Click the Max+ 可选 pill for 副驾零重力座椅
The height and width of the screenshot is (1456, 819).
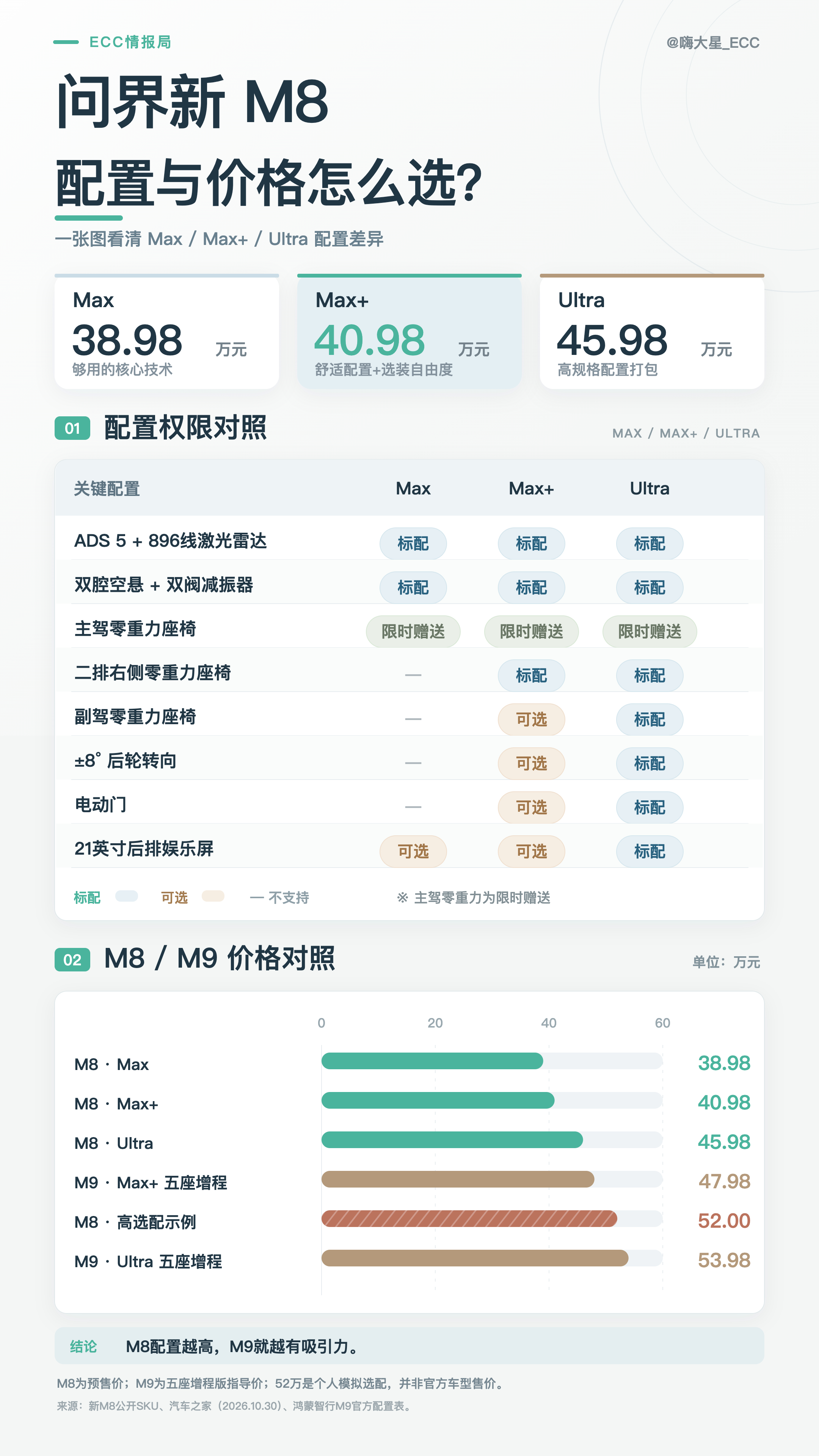tap(531, 720)
